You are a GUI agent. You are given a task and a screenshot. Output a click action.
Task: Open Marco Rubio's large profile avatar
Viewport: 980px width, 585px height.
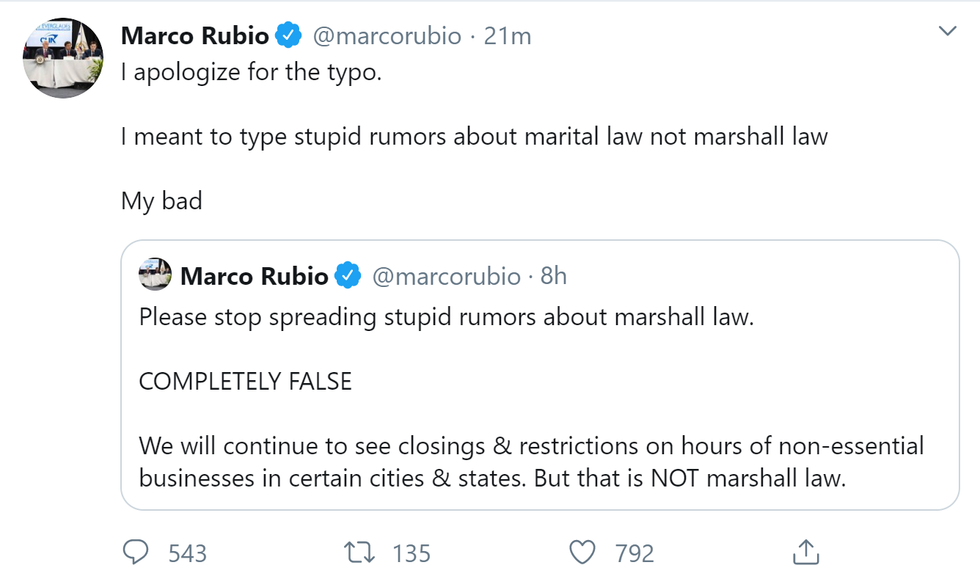tap(64, 59)
